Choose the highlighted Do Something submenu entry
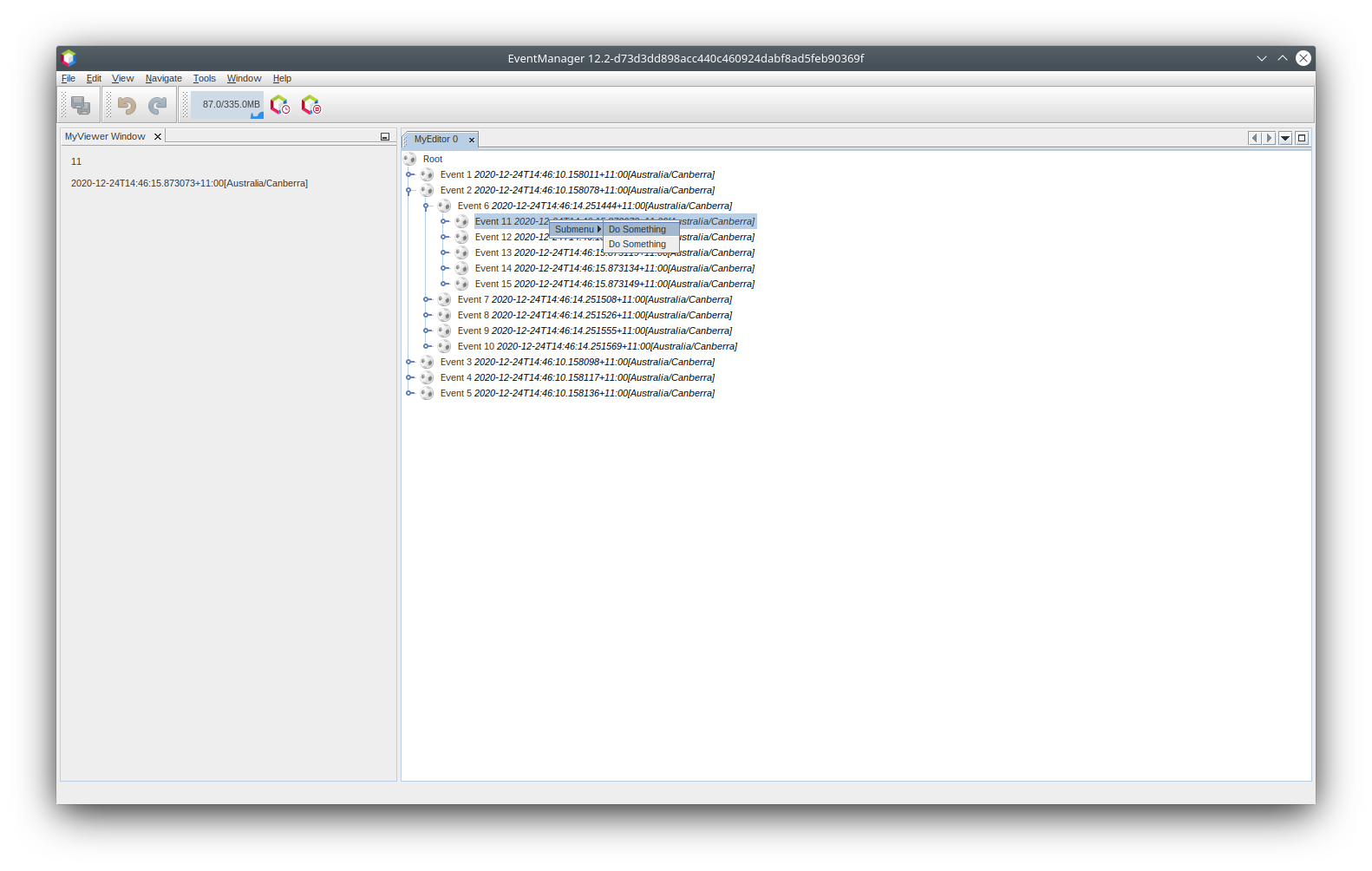This screenshot has width=1372, height=871. point(637,229)
